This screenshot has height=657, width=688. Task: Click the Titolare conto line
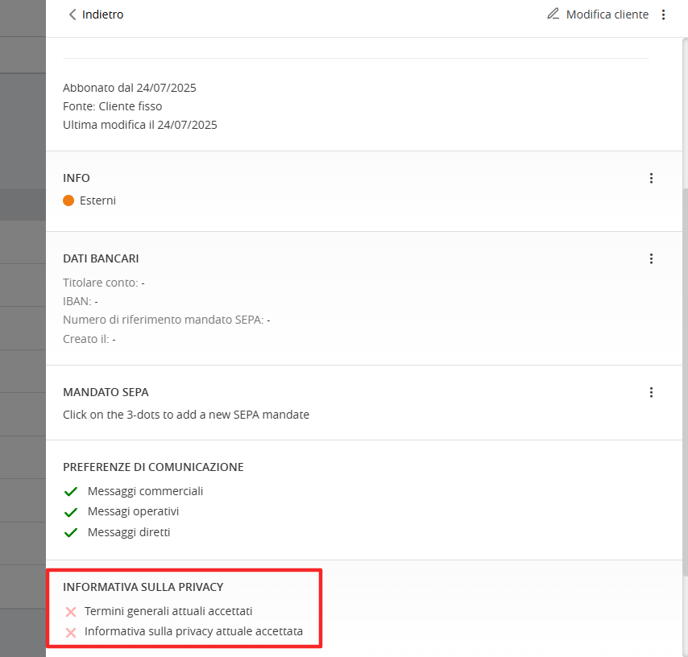click(104, 283)
